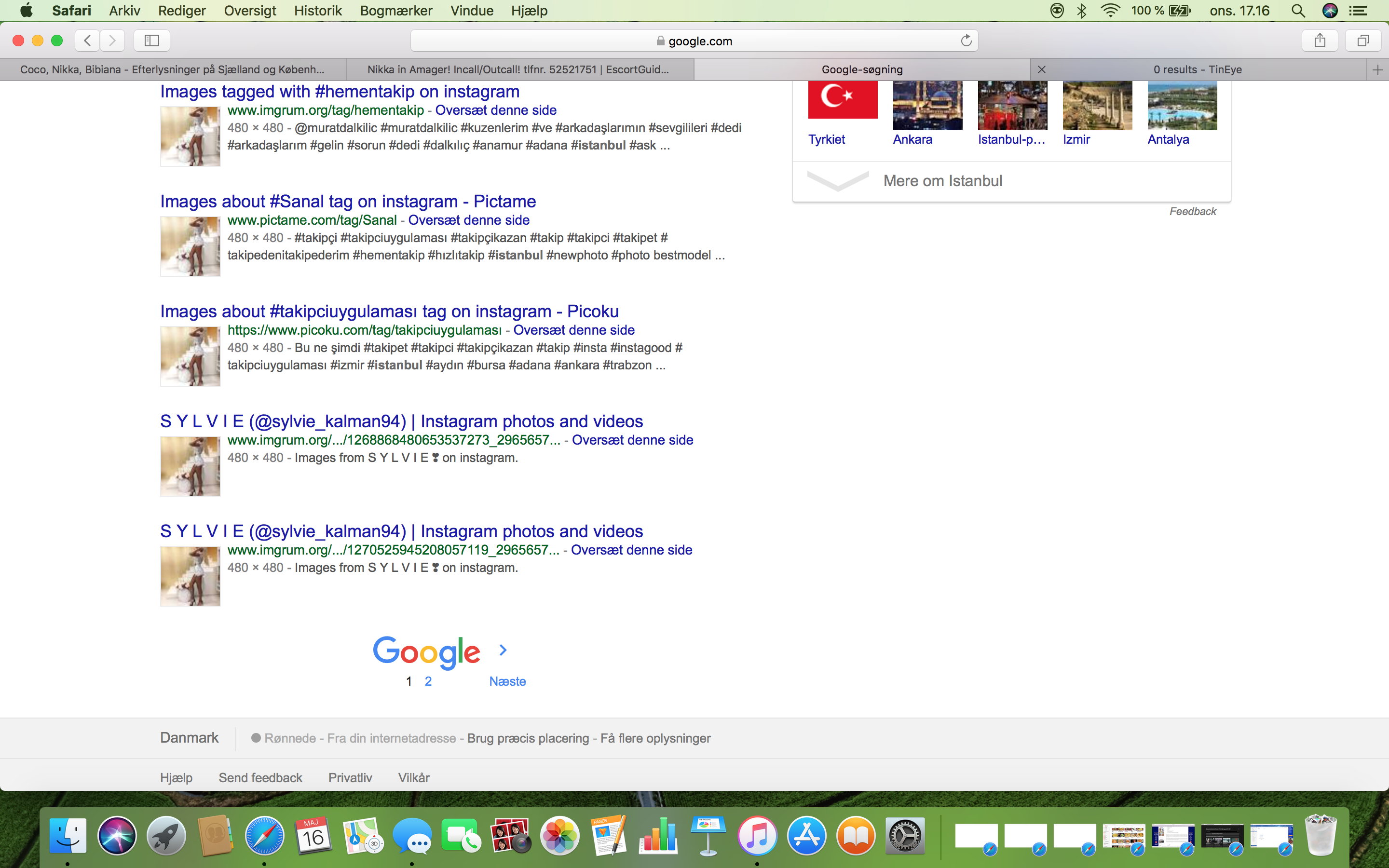Open the Historik menu
The height and width of the screenshot is (868, 1389).
318,10
